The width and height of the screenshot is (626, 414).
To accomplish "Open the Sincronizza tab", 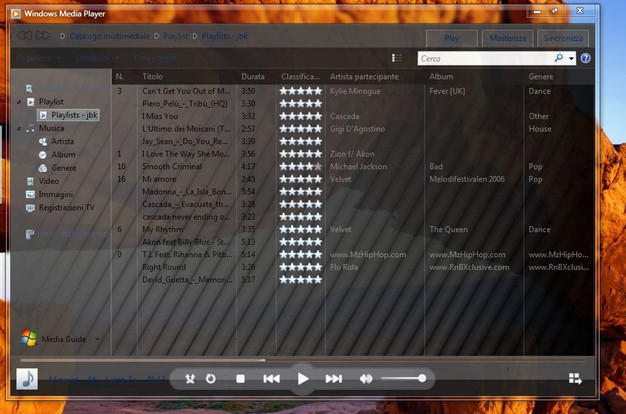I will 563,38.
